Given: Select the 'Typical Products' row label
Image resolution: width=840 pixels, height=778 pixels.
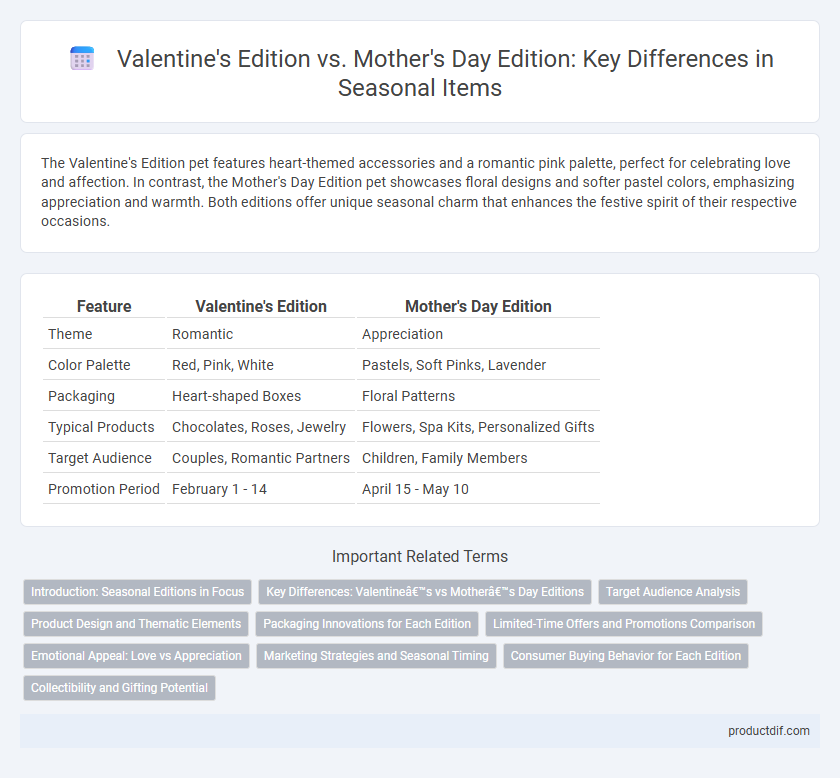Looking at the screenshot, I should [x=101, y=427].
